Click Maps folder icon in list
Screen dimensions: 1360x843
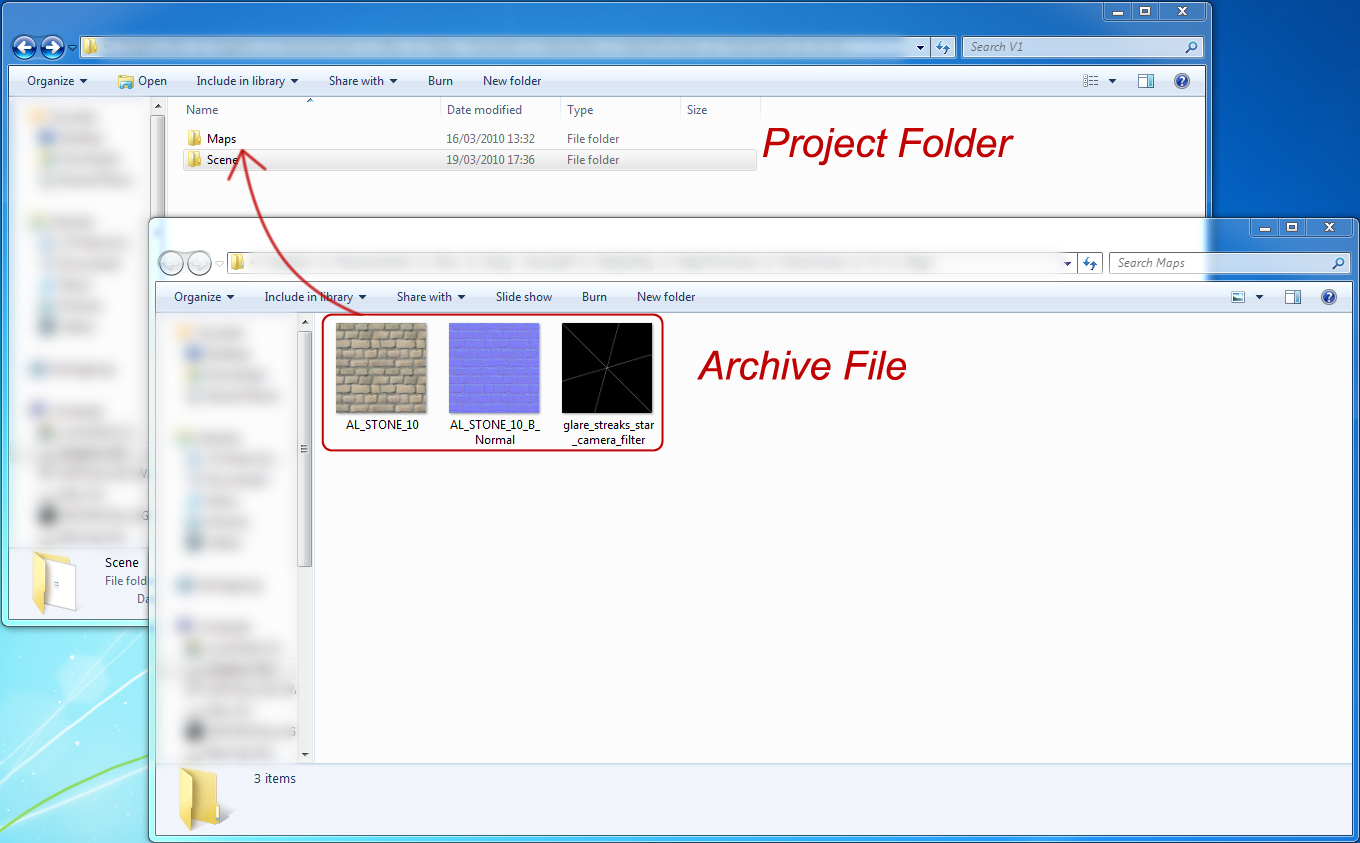click(x=194, y=139)
